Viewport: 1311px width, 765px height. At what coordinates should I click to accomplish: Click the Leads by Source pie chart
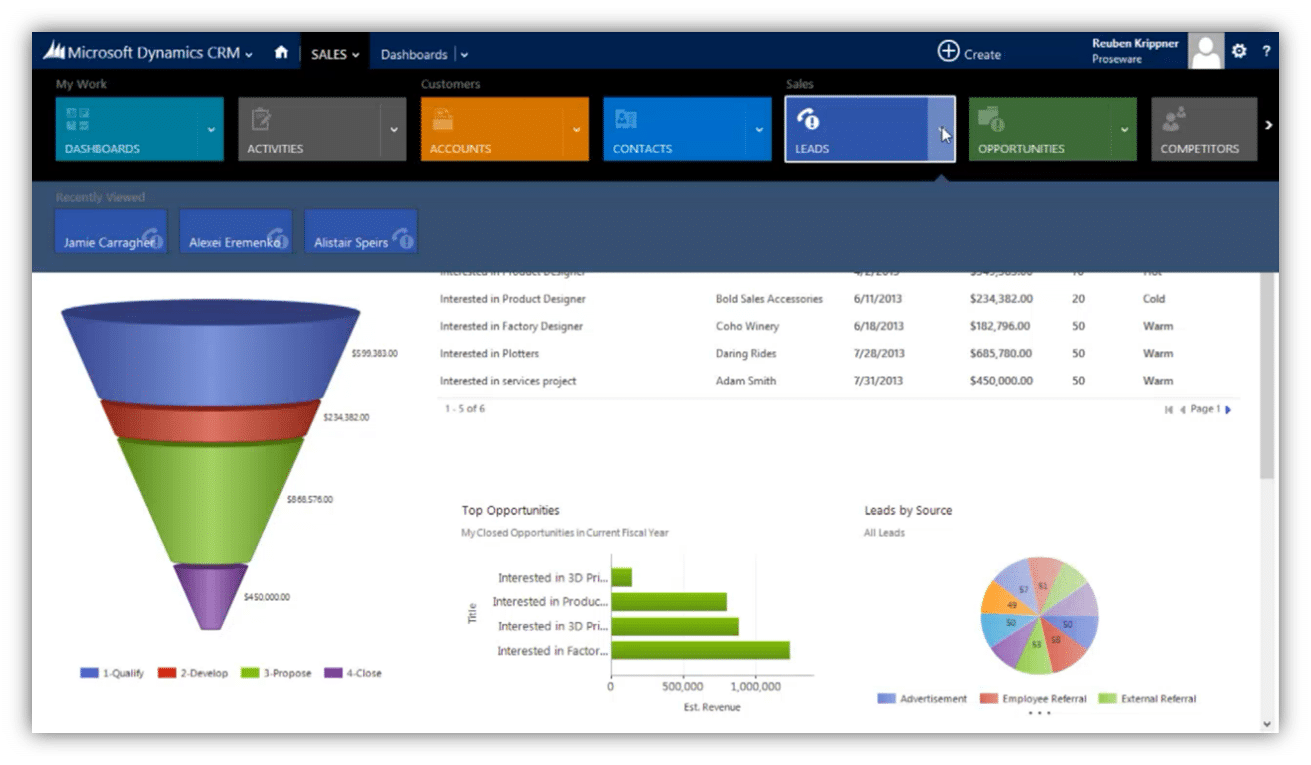1039,615
